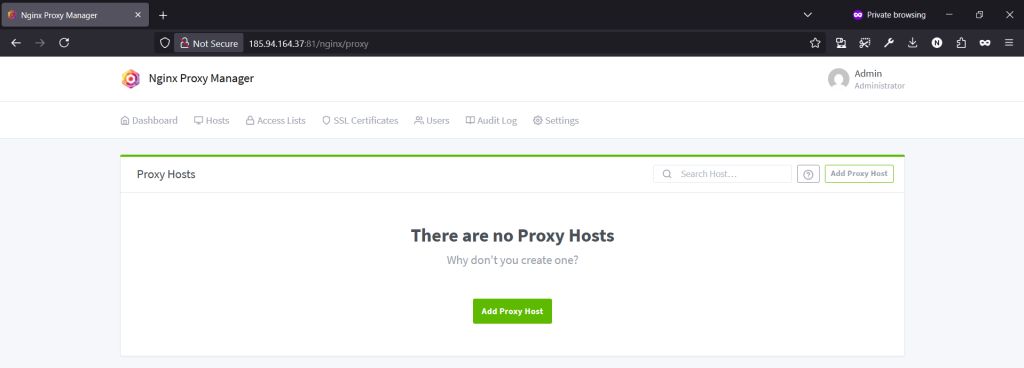Open the Audit Log

(491, 121)
